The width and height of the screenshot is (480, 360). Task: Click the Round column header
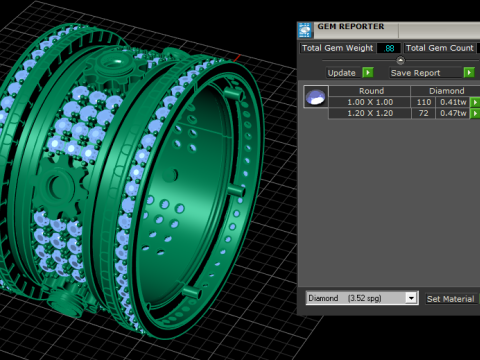tap(370, 91)
